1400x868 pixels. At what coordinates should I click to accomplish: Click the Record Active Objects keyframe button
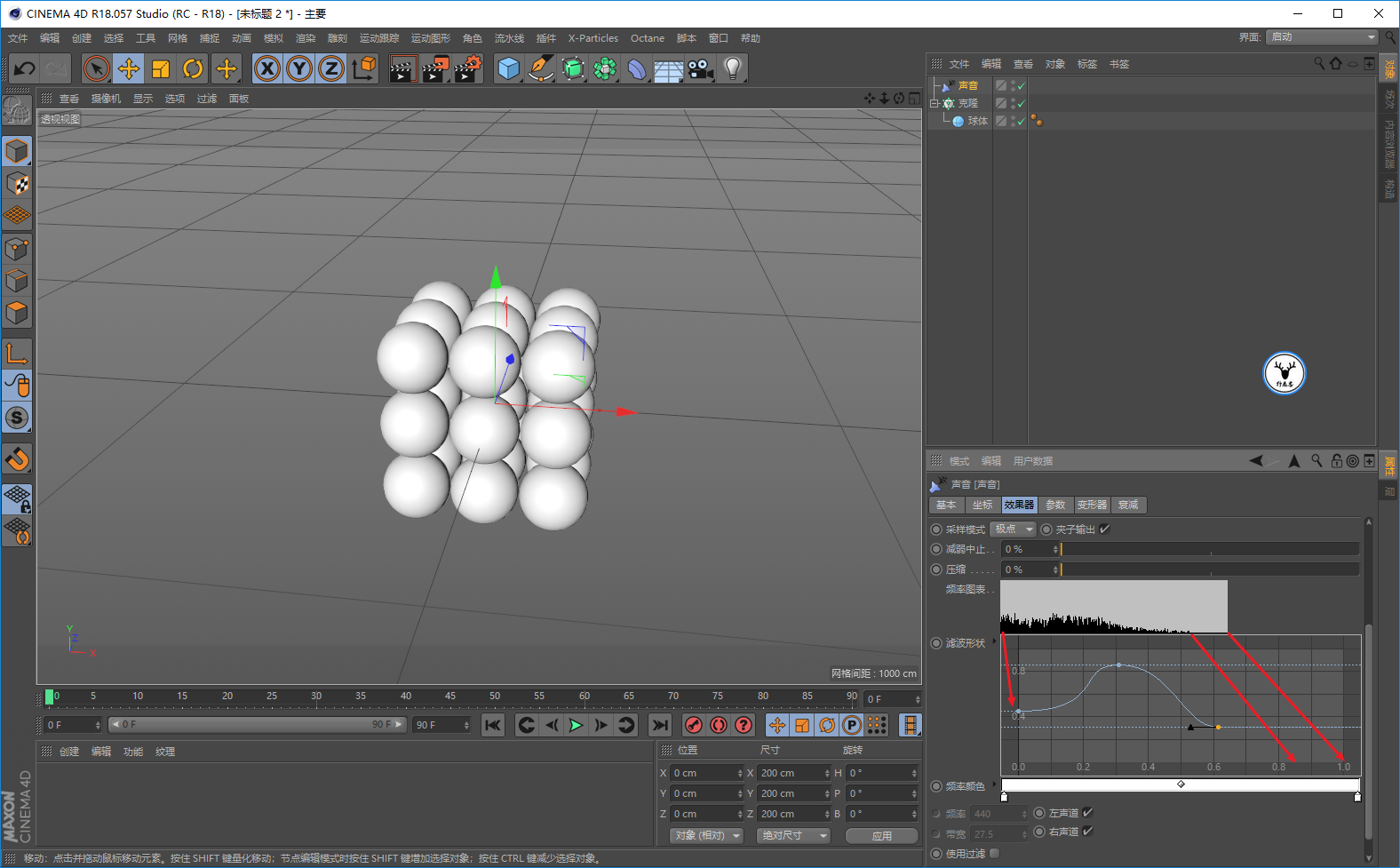coord(694,725)
